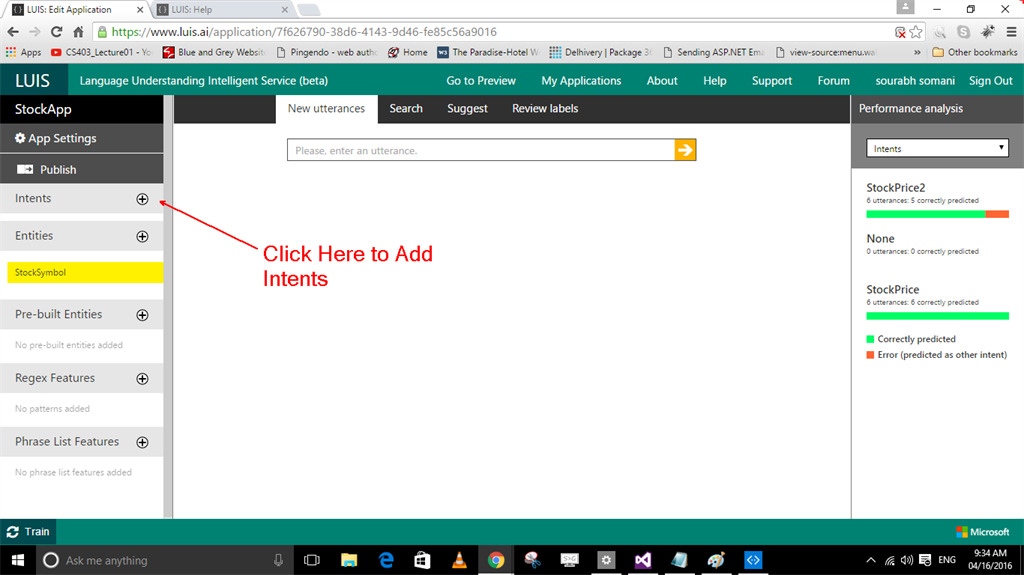This screenshot has height=575, width=1024.
Task: Bookmark this page with the star icon
Action: 916,32
